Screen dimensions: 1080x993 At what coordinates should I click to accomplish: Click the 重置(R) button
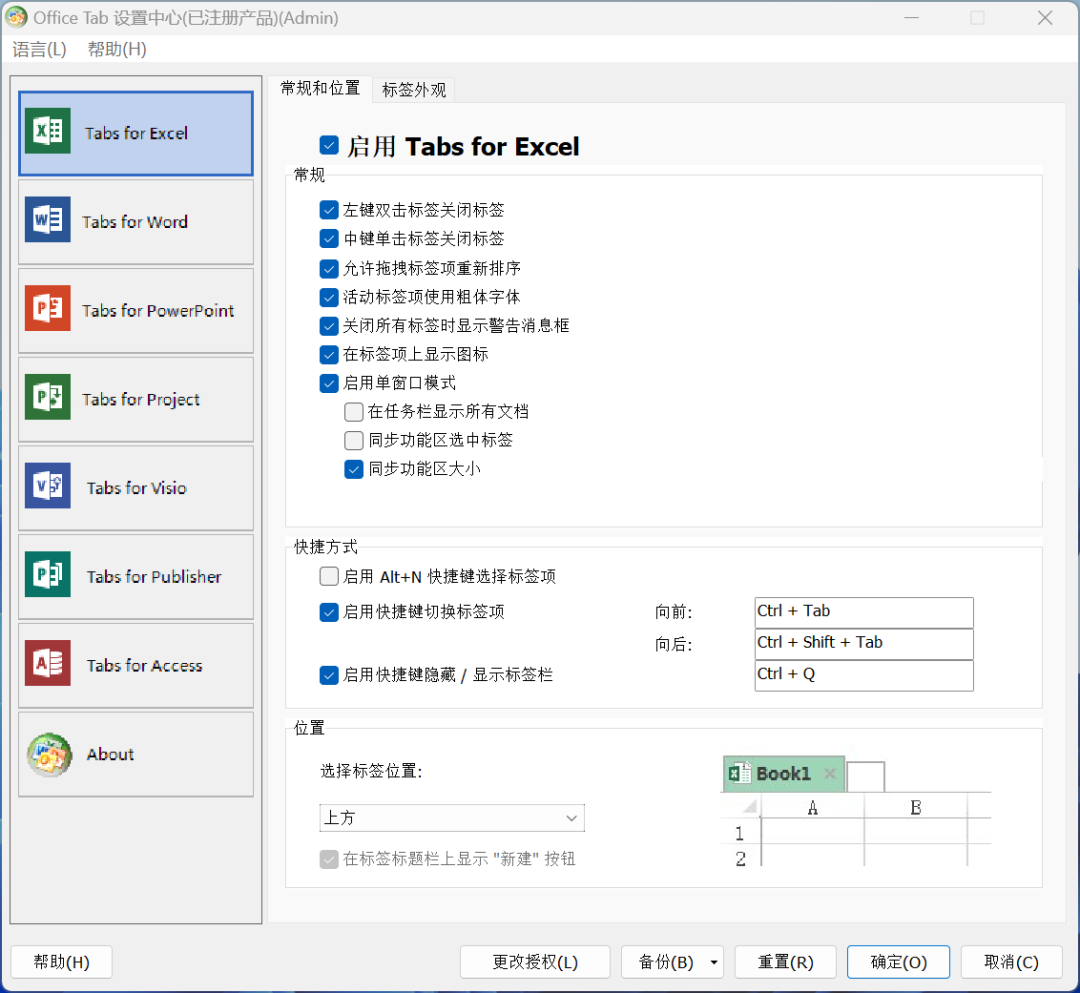(x=785, y=962)
